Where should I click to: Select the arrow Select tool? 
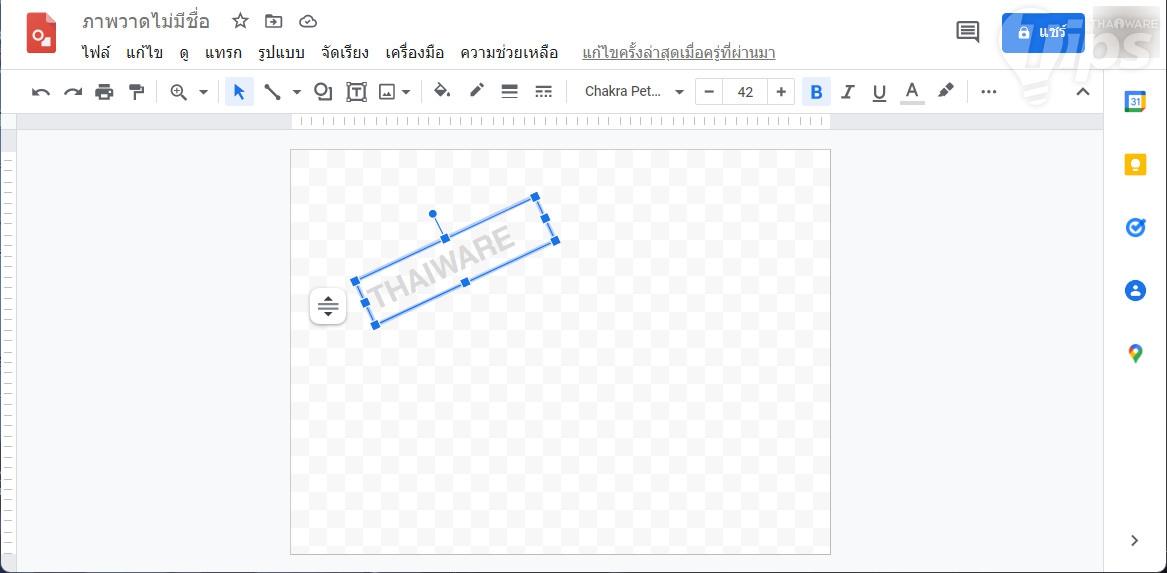coord(239,92)
